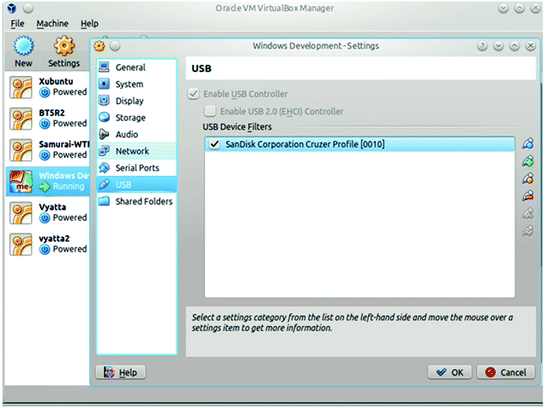This screenshot has width=545, height=408.
Task: Select the vyatta2 virtual machine
Action: click(x=48, y=244)
